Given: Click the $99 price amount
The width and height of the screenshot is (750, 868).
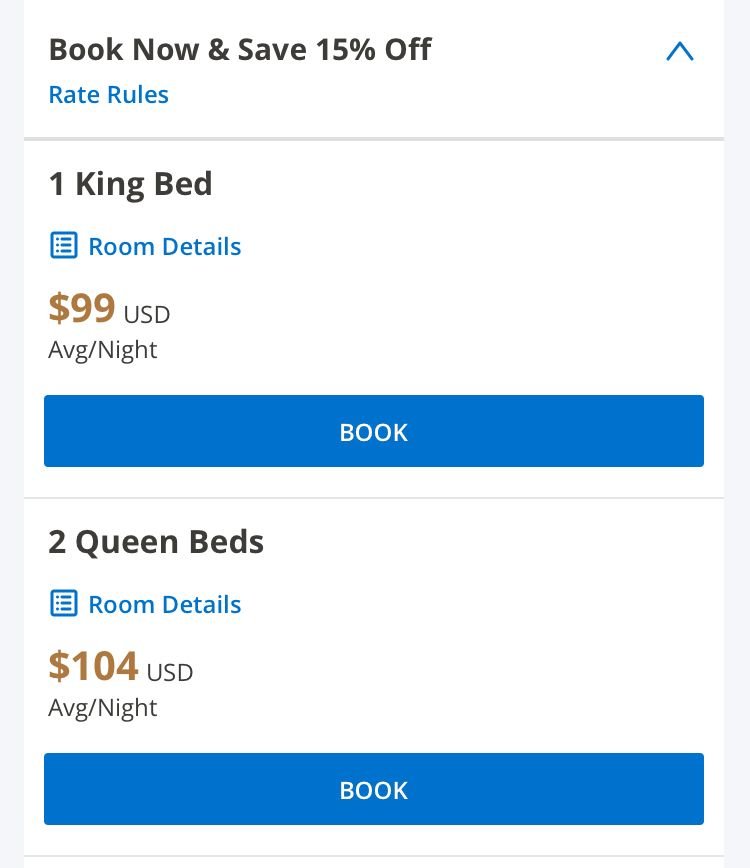Looking at the screenshot, I should tap(82, 309).
